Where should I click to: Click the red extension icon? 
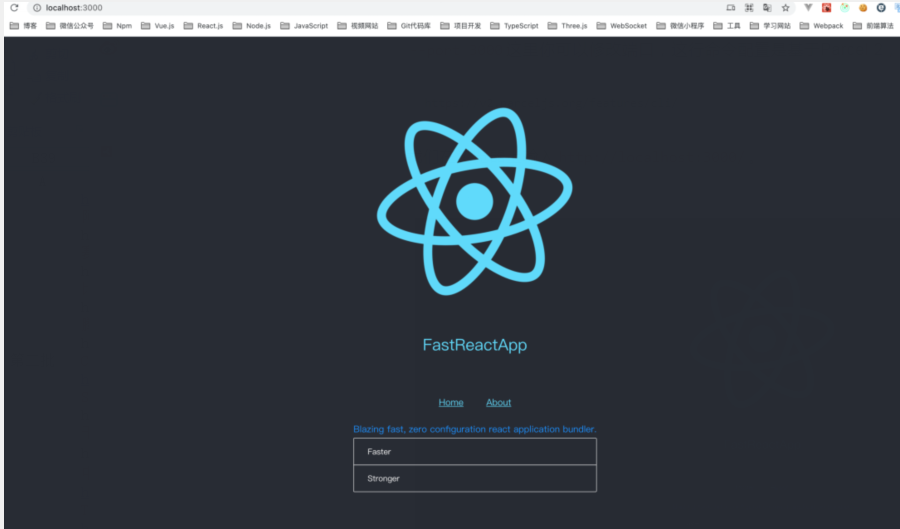coord(826,8)
